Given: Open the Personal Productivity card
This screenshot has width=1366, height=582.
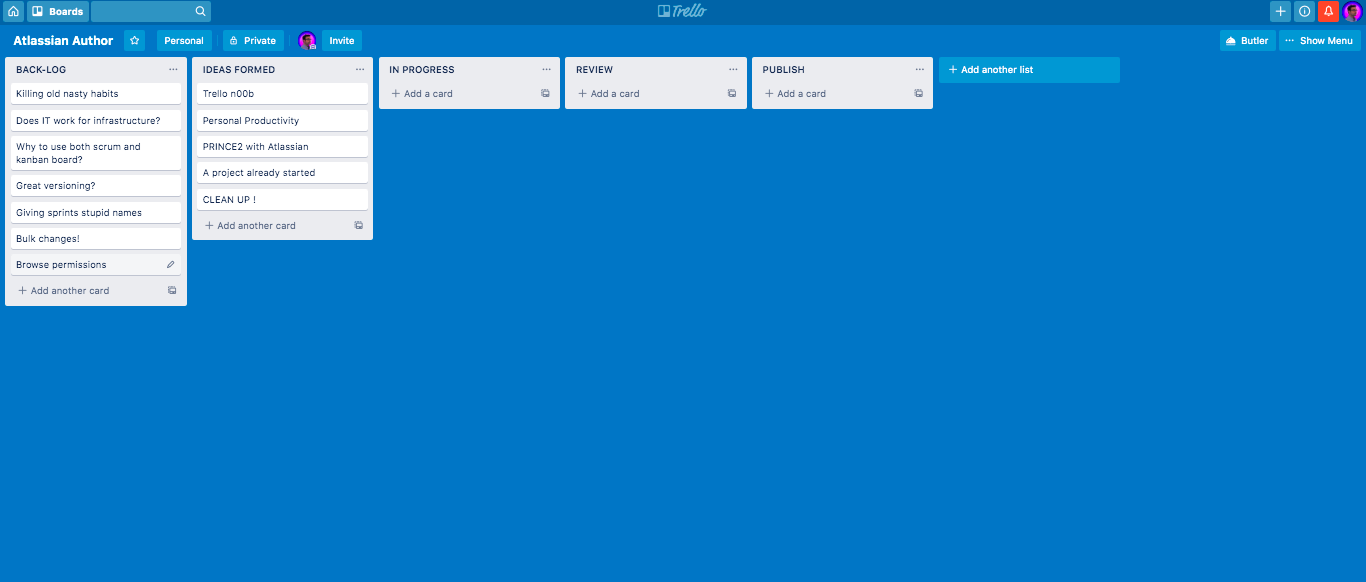Looking at the screenshot, I should point(282,121).
